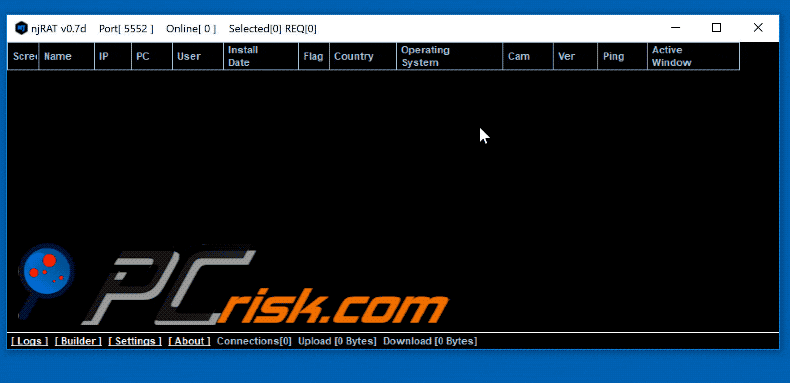
Task: Sort by the Operating System column header
Action: pos(449,56)
